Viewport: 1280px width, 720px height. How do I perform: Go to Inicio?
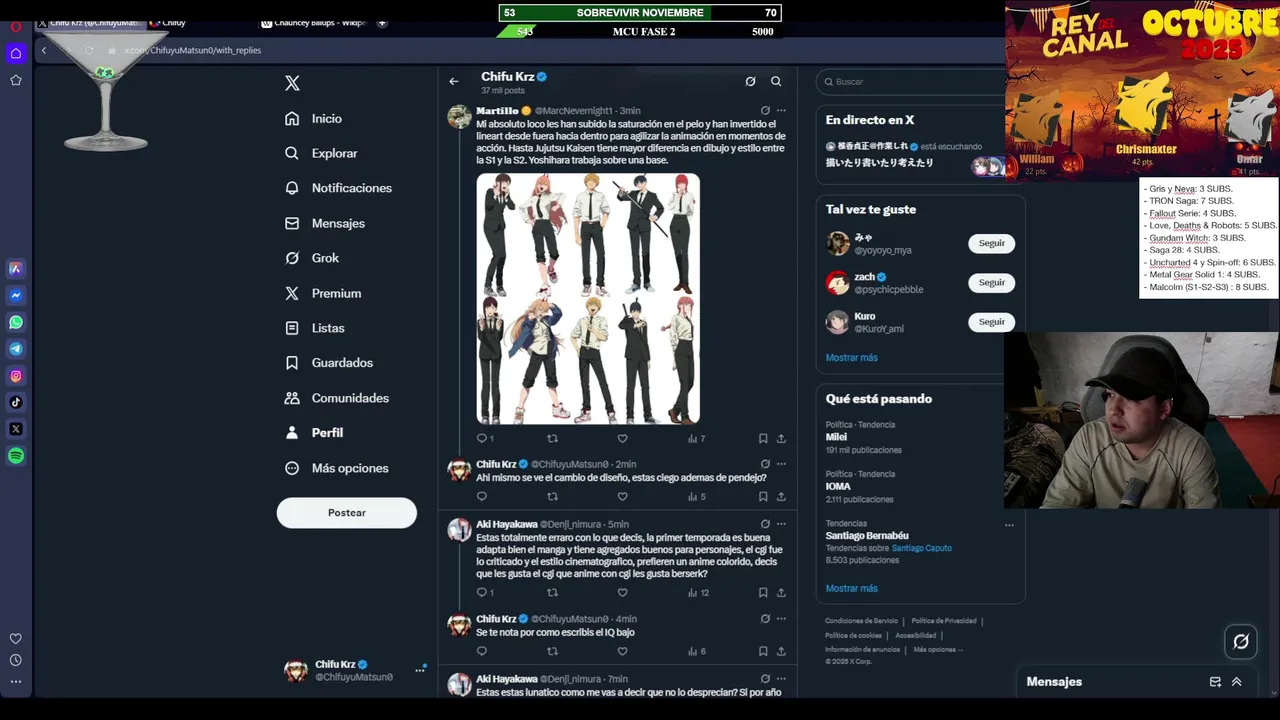[314, 118]
